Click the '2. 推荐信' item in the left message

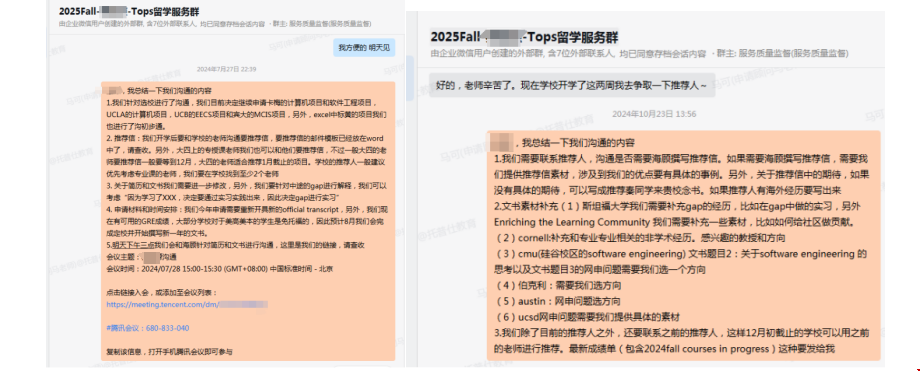pyautogui.click(x=246, y=156)
